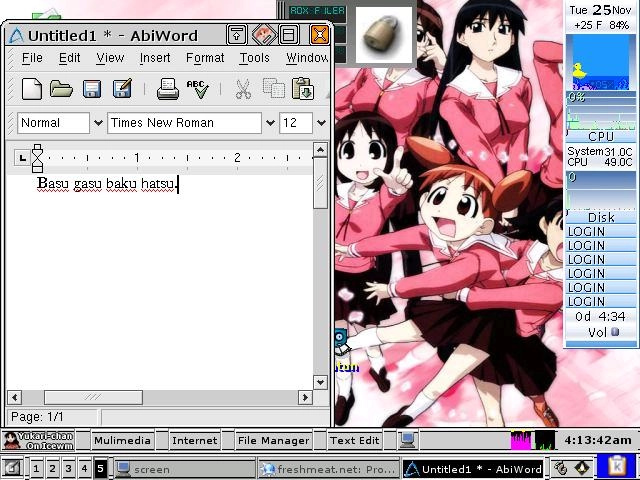Click the Save As floppy-with-pencil icon
Viewport: 640px width, 480px height.
(122, 88)
